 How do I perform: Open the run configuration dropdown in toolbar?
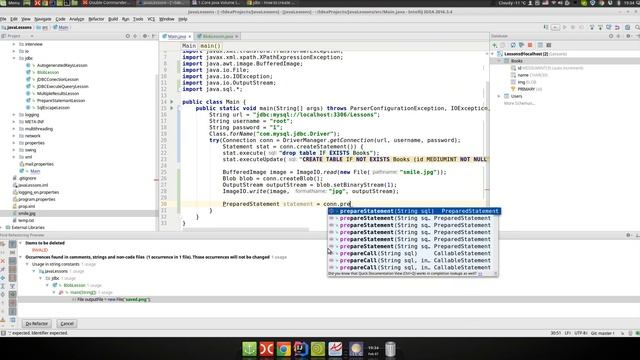(x=555, y=27)
